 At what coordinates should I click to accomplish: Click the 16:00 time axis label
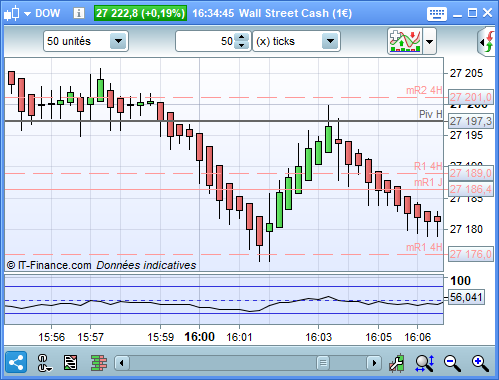[199, 337]
